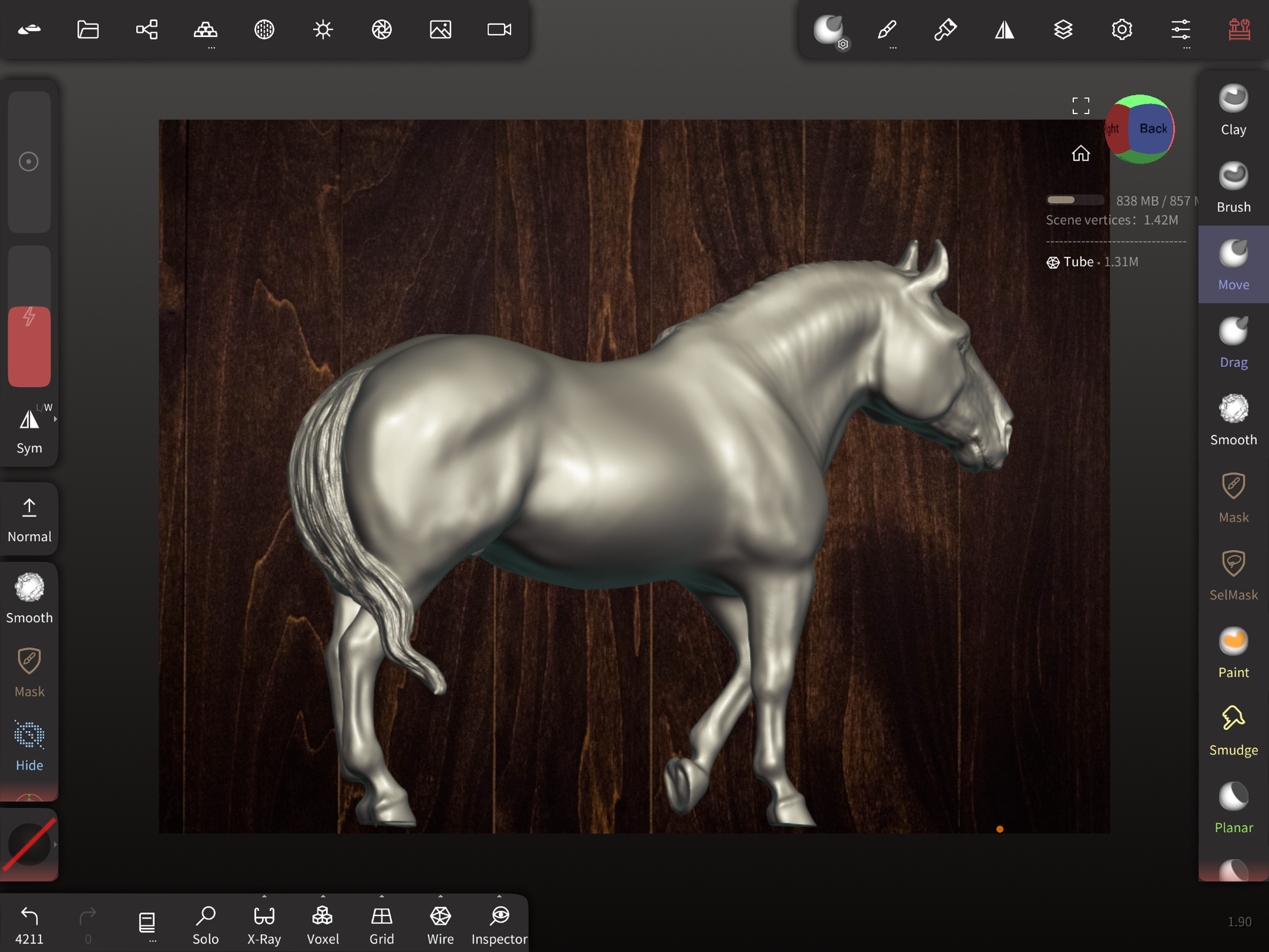This screenshot has height=952, width=1269.
Task: Open the Scene hierarchy menu
Action: (147, 29)
